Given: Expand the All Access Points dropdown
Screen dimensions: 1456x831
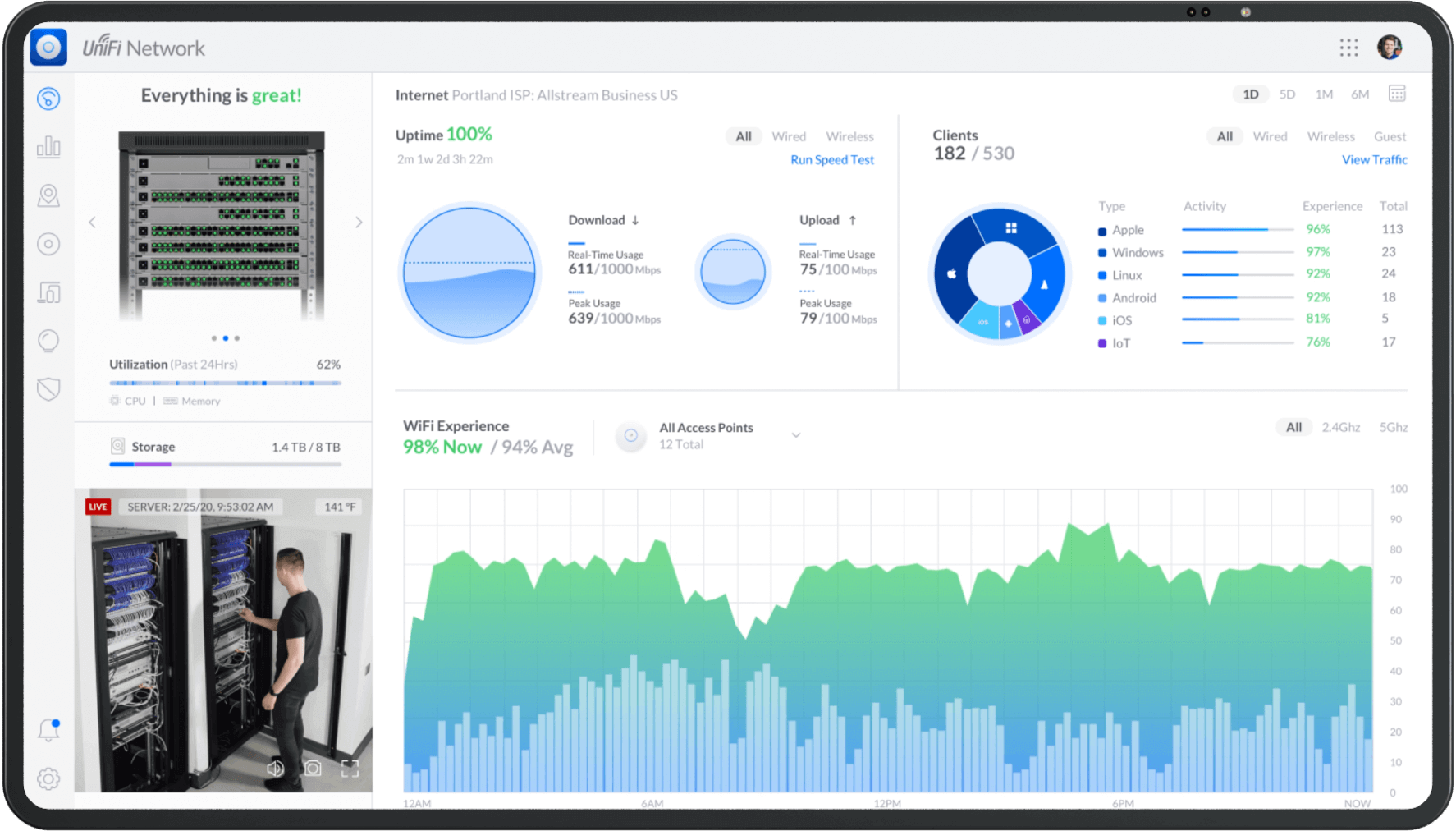Looking at the screenshot, I should 795,435.
